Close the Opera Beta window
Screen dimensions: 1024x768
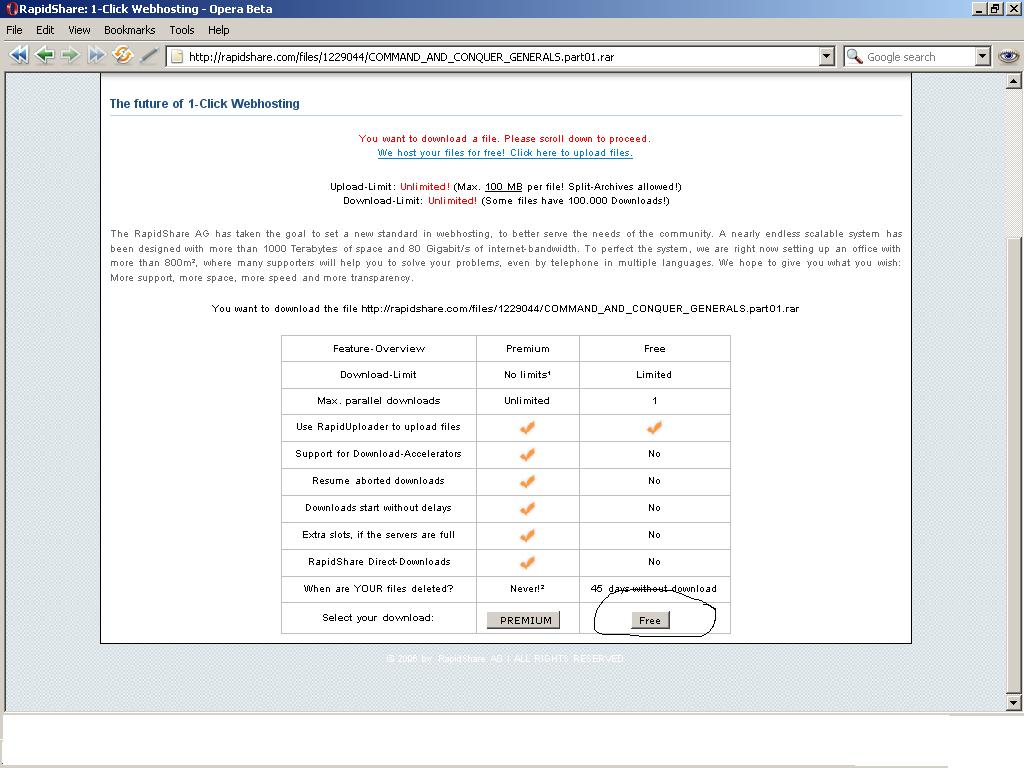(x=1013, y=8)
